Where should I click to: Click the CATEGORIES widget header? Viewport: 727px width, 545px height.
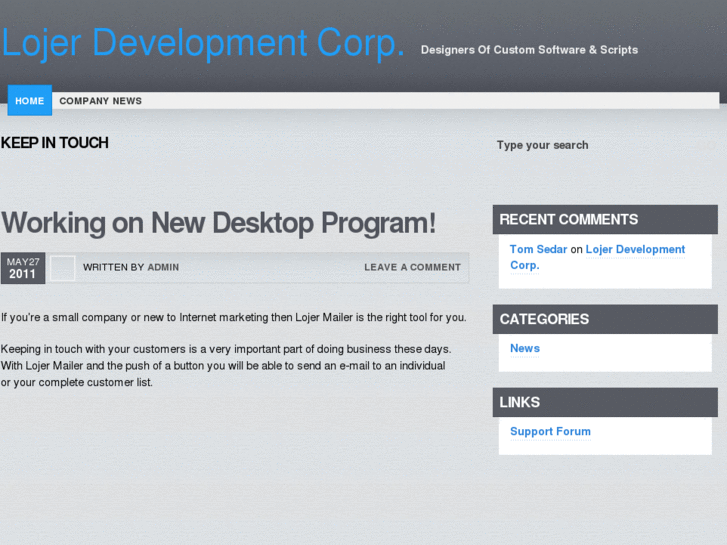pyautogui.click(x=605, y=319)
